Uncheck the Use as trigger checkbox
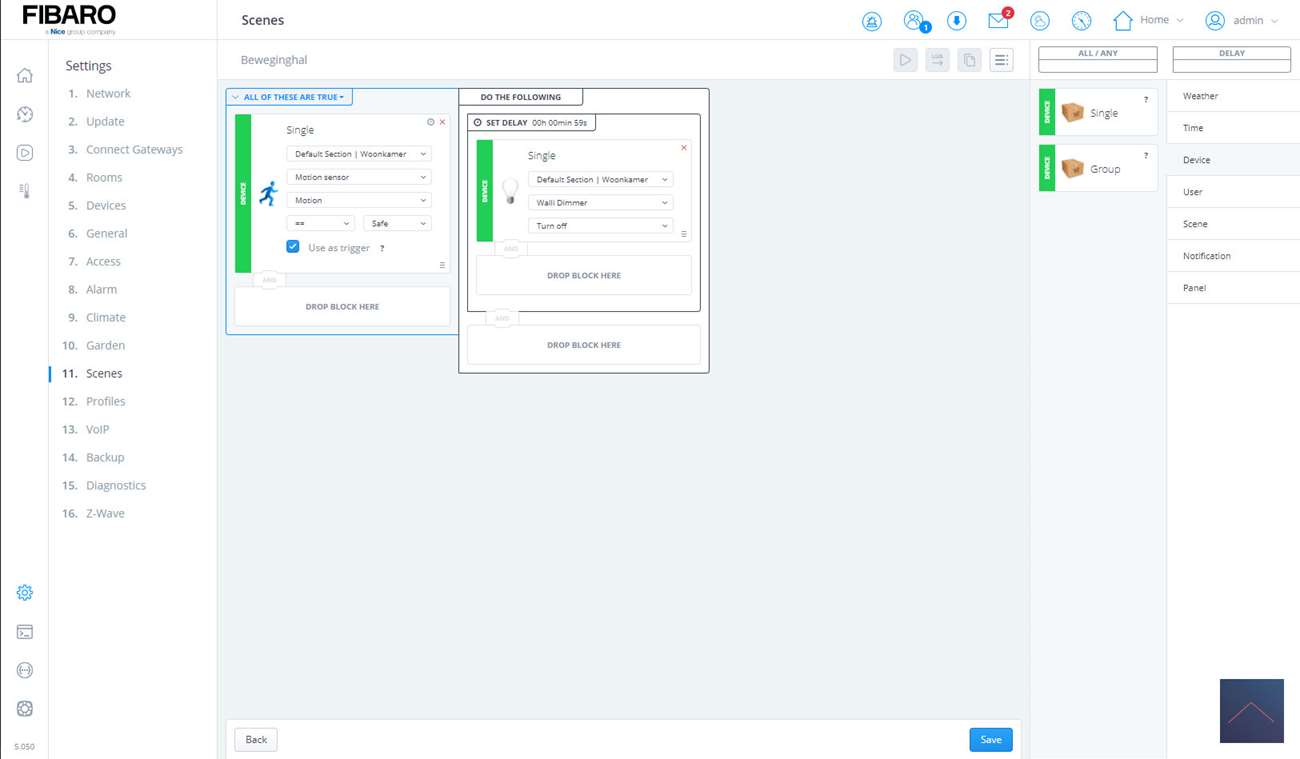 [293, 247]
